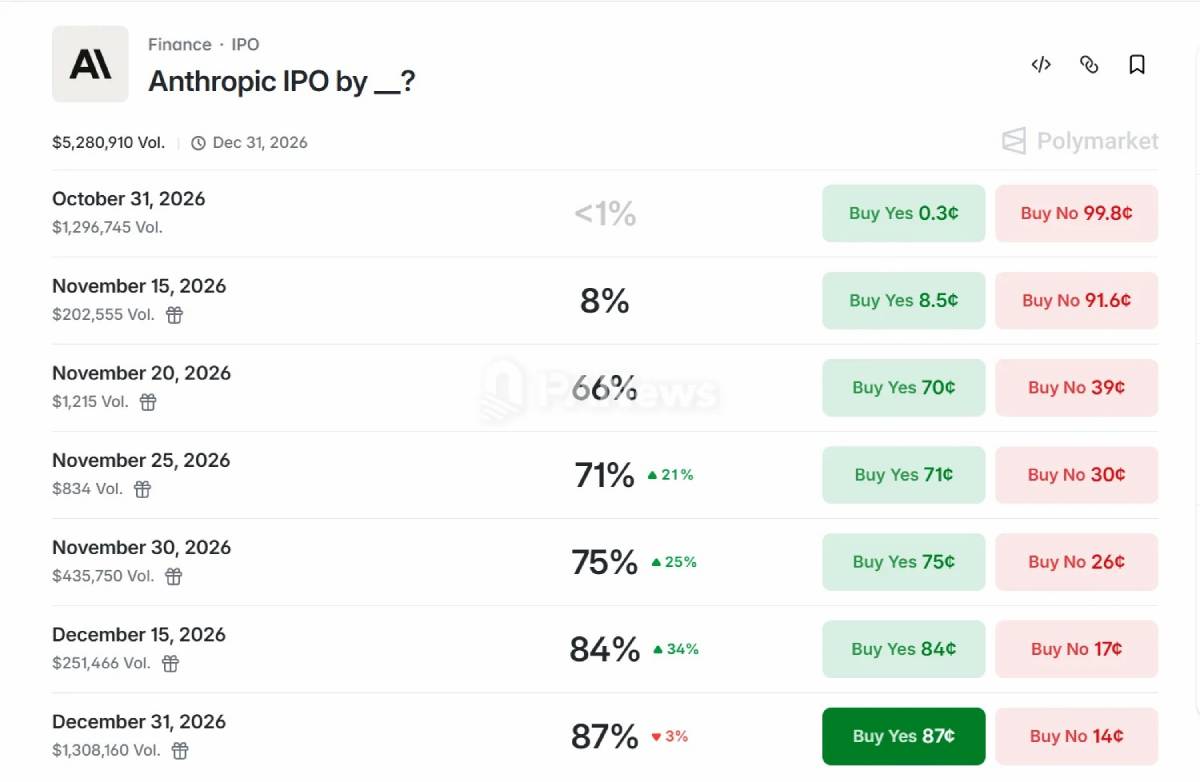Buy No at 91.6¢ for November 15

tap(1076, 300)
